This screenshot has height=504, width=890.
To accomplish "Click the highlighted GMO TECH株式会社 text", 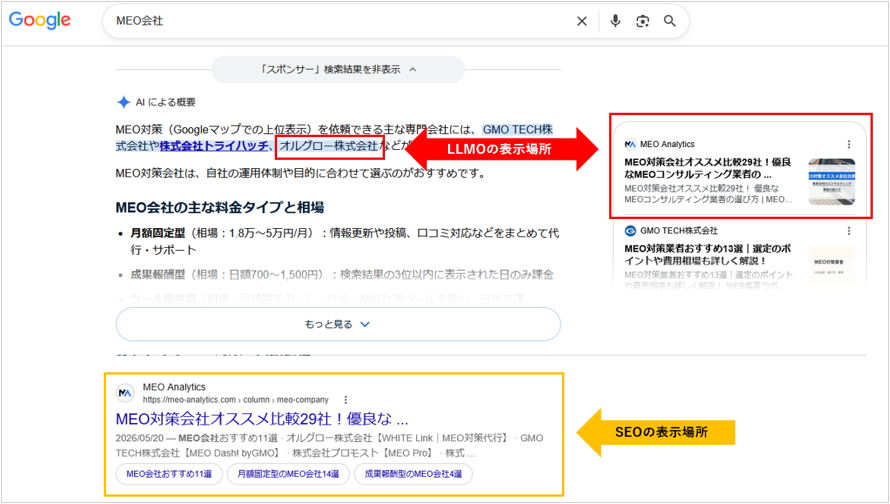I will 518,129.
